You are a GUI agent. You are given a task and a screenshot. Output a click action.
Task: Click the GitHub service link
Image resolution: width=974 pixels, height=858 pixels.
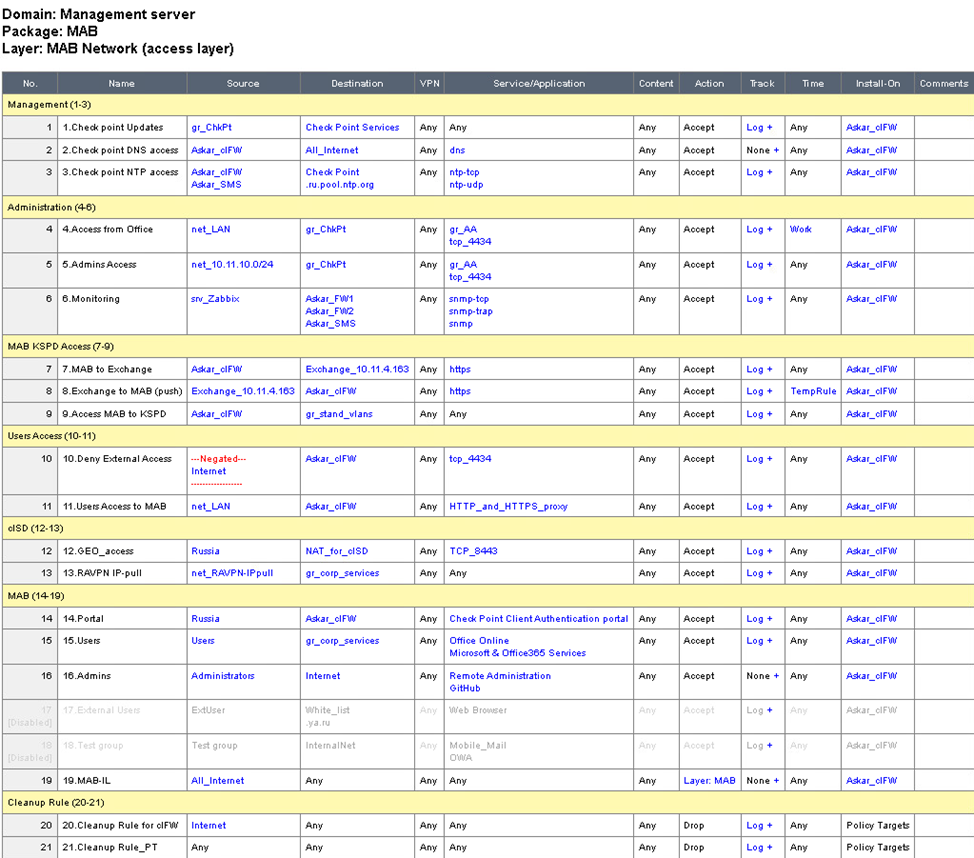pyautogui.click(x=465, y=688)
